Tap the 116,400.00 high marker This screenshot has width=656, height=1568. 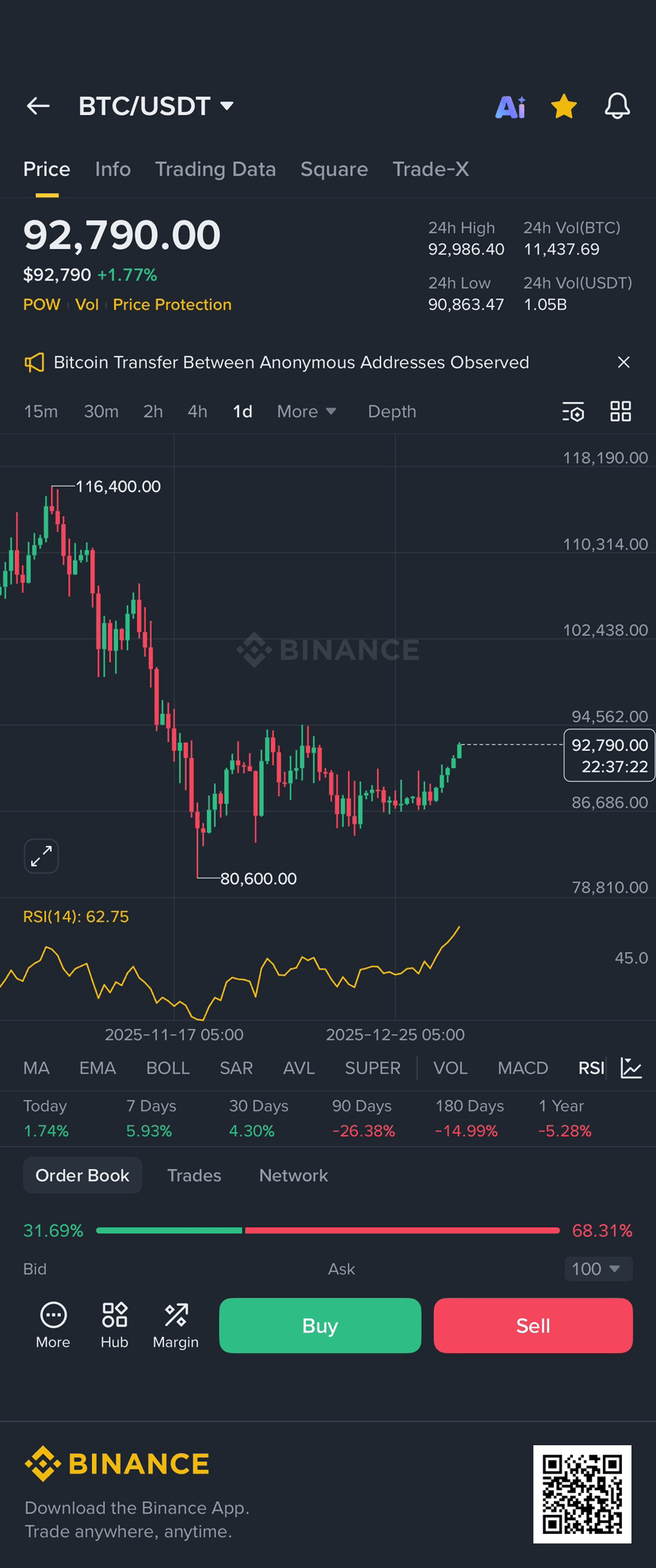pos(118,487)
